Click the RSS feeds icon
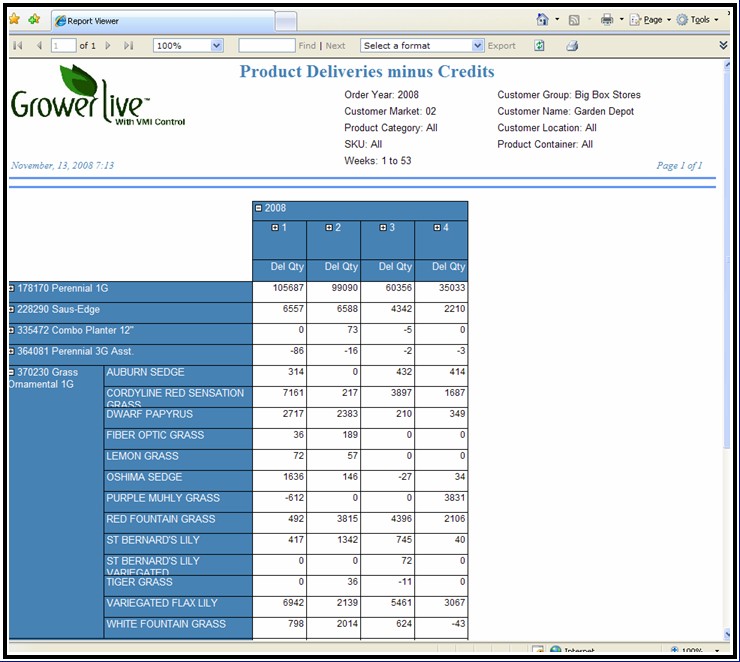The height and width of the screenshot is (662, 740). click(574, 19)
